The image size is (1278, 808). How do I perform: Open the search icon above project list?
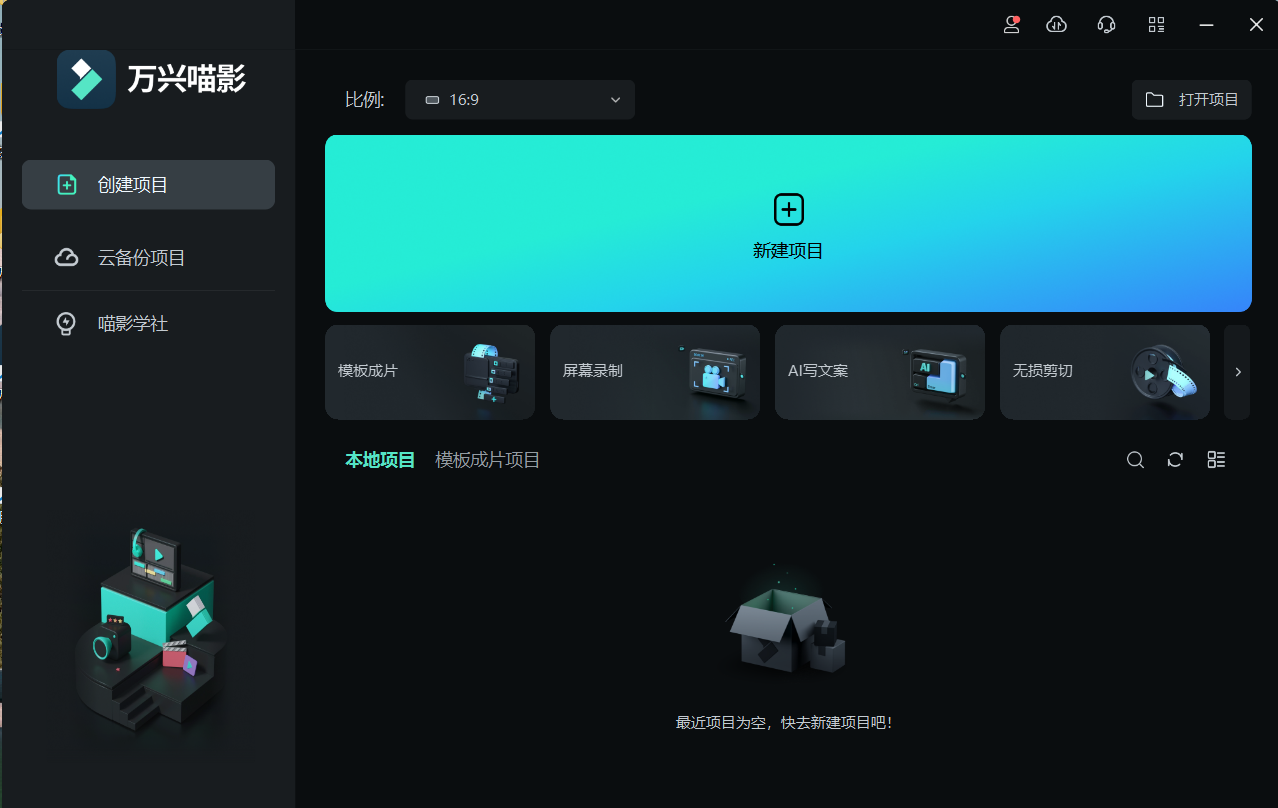click(1135, 459)
